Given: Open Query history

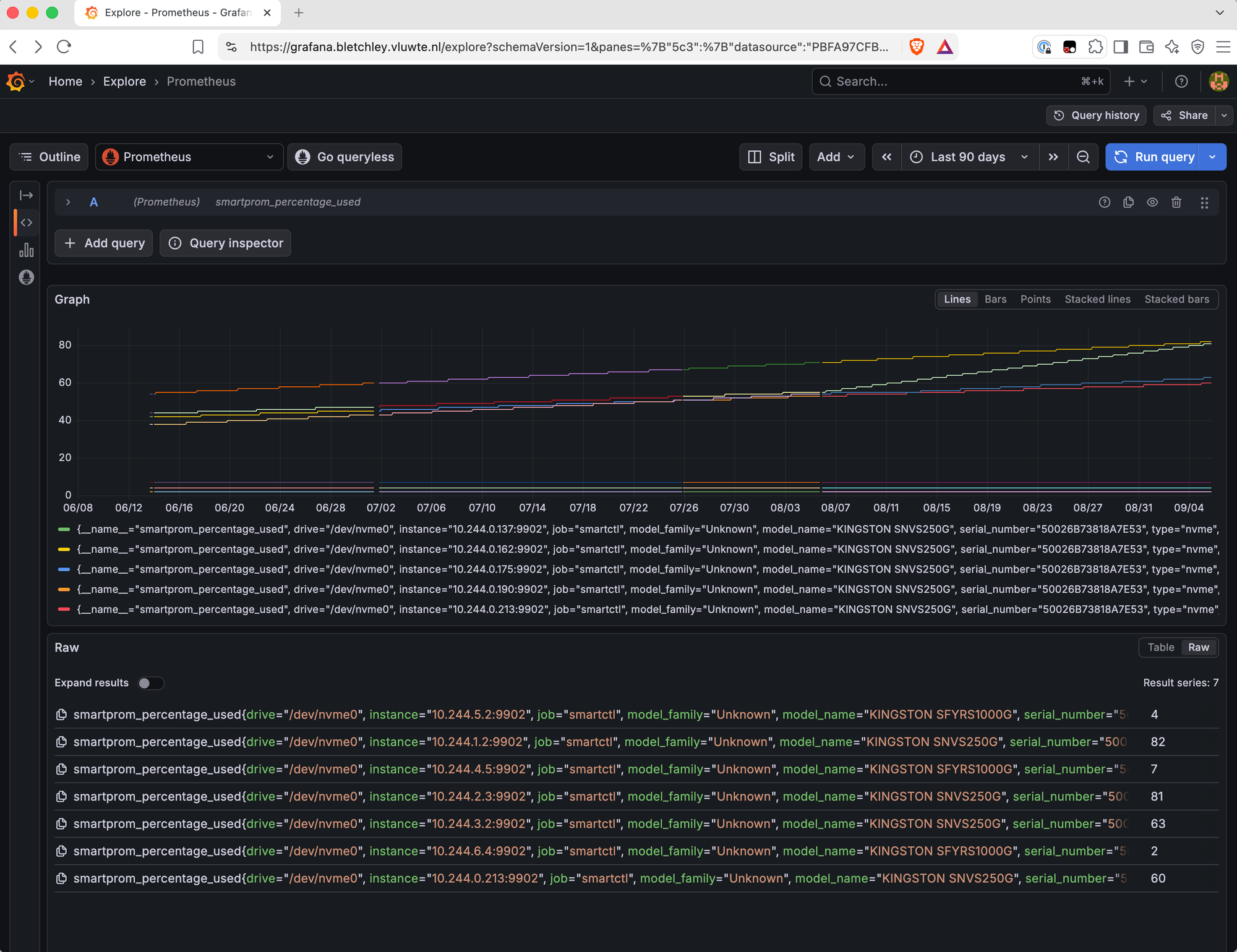Looking at the screenshot, I should [x=1096, y=116].
